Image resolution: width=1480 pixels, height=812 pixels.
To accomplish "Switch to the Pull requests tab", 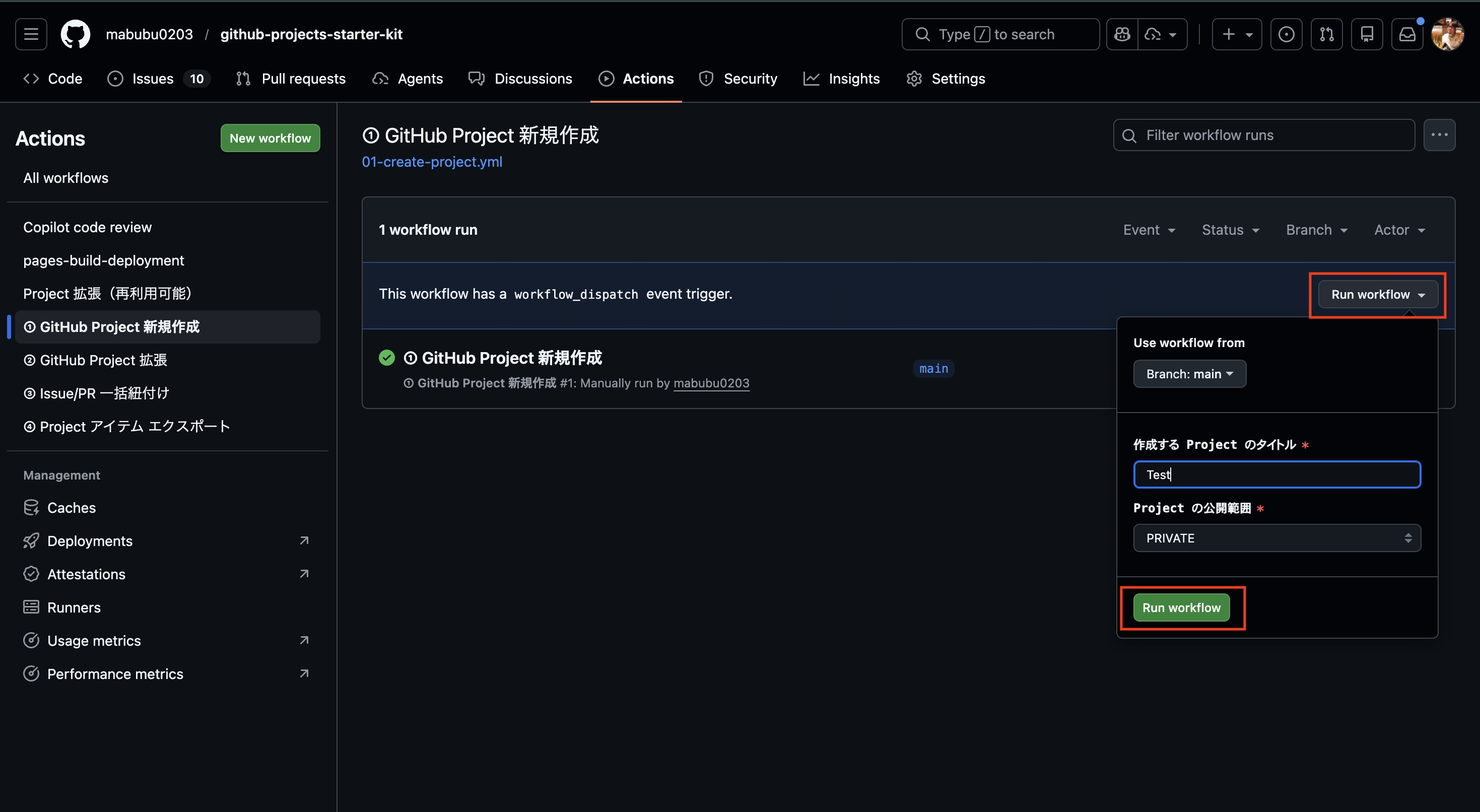I will (291, 79).
